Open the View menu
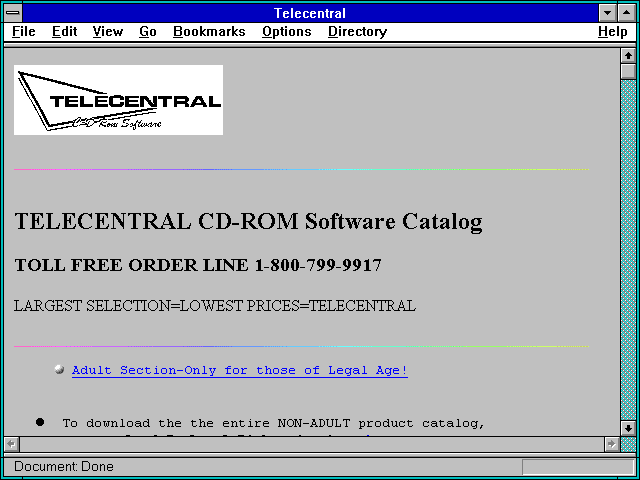The height and width of the screenshot is (480, 640). pyautogui.click(x=108, y=32)
